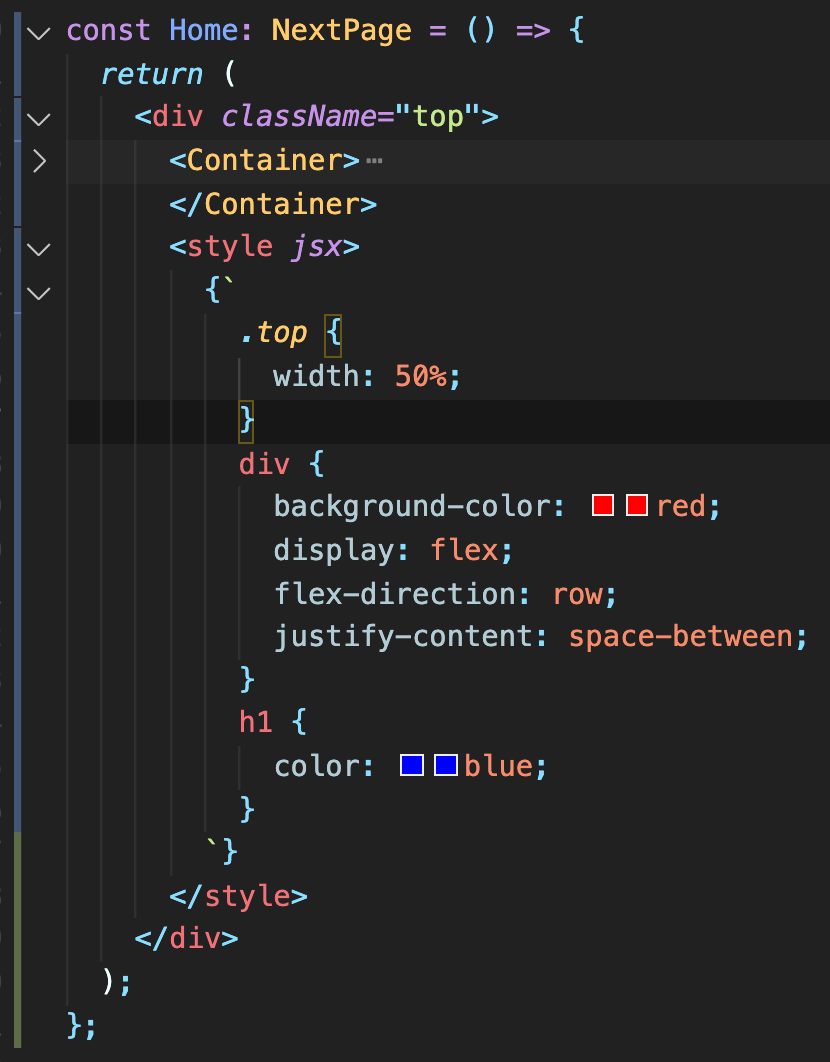Screen dimensions: 830x1062
Task: Collapse the style jsx fold chevron
Action: 39,249
